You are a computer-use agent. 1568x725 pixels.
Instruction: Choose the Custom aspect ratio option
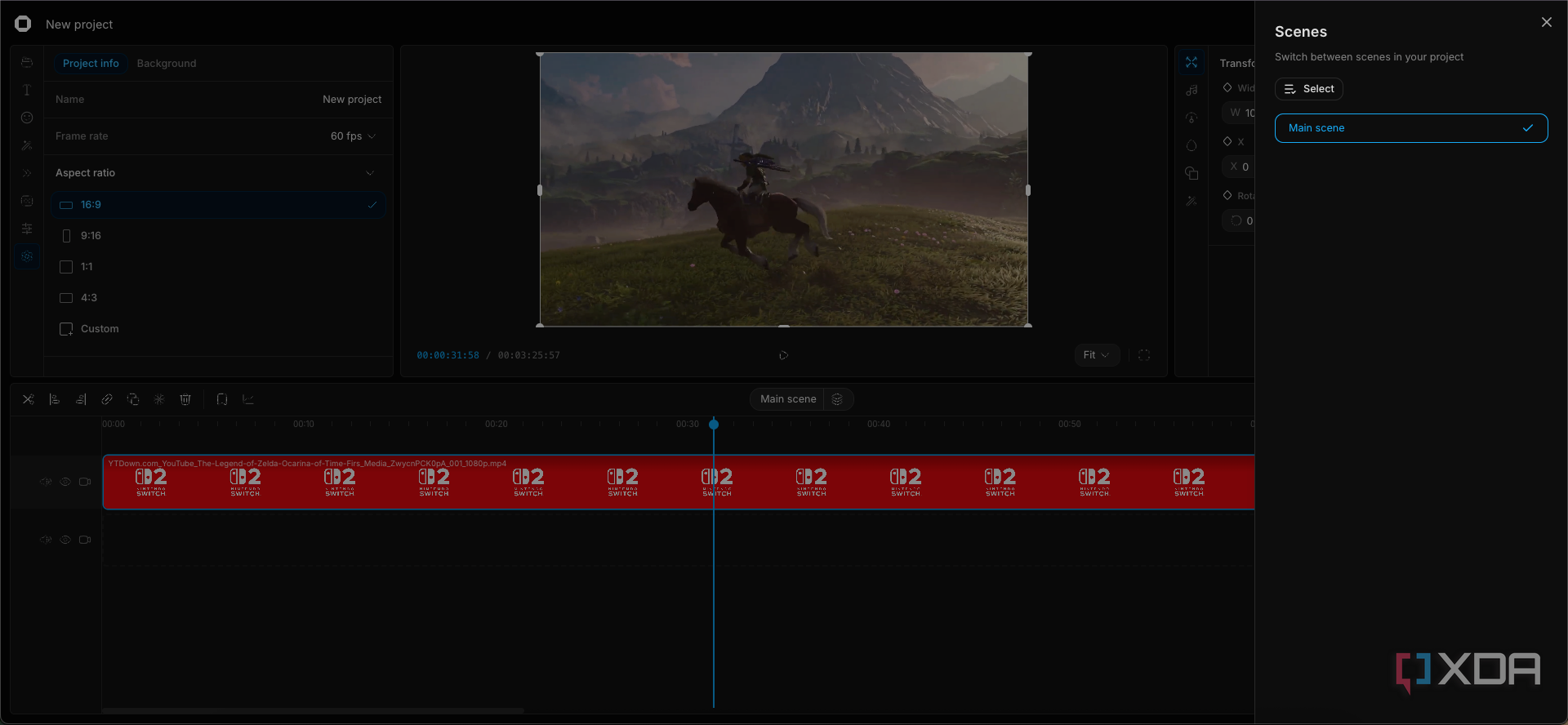pyautogui.click(x=218, y=329)
